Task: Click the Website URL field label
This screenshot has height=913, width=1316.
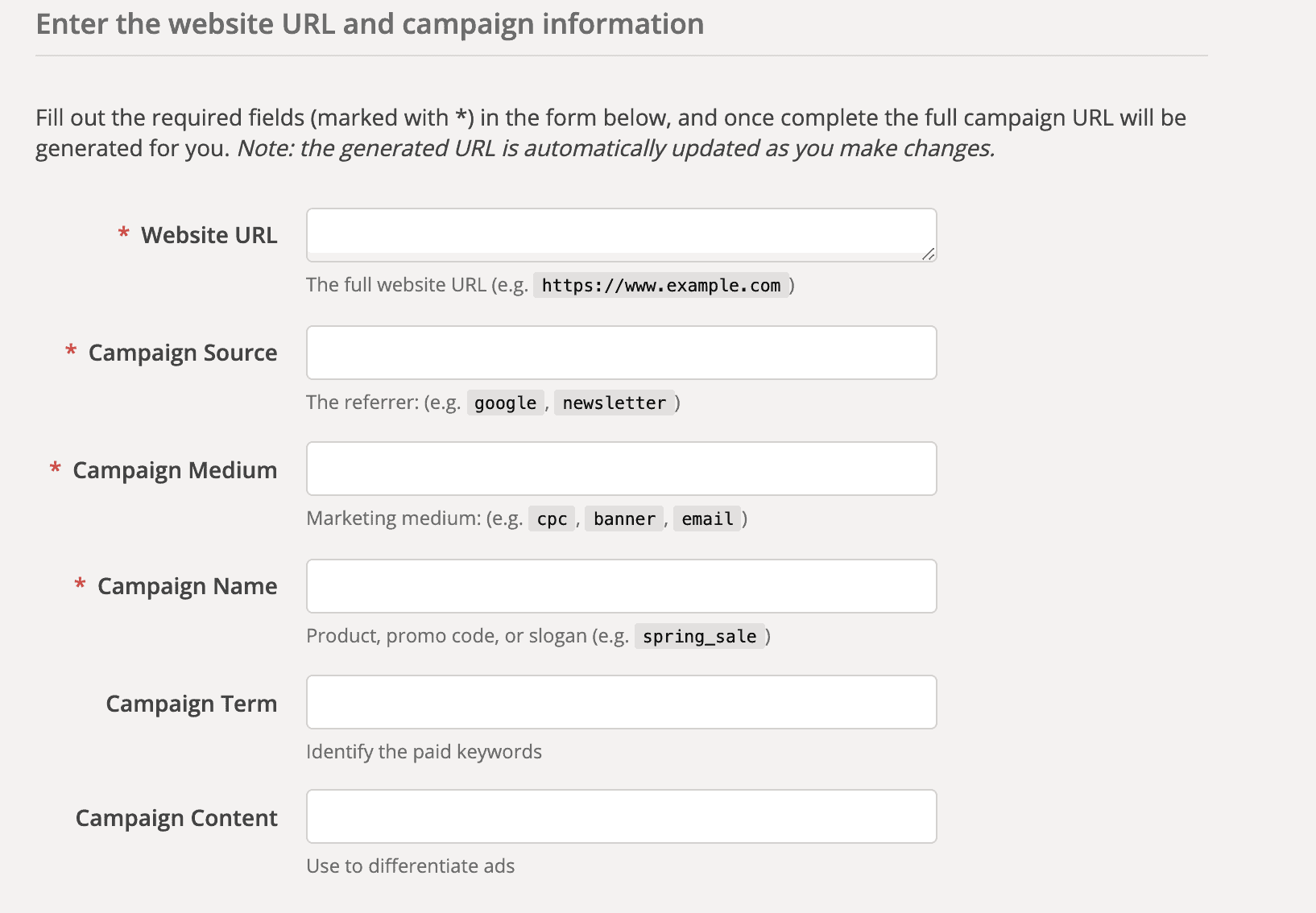Action: 208,234
